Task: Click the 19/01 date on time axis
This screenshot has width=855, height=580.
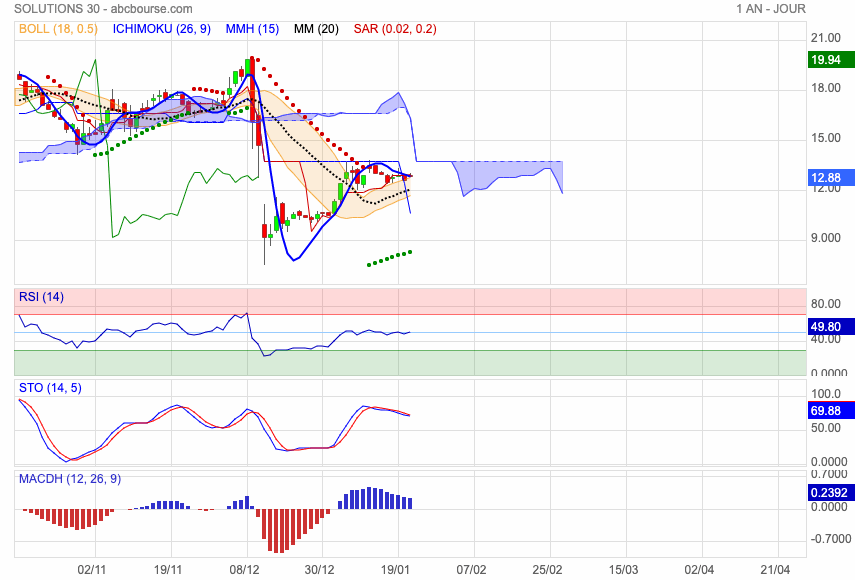Action: [x=395, y=570]
